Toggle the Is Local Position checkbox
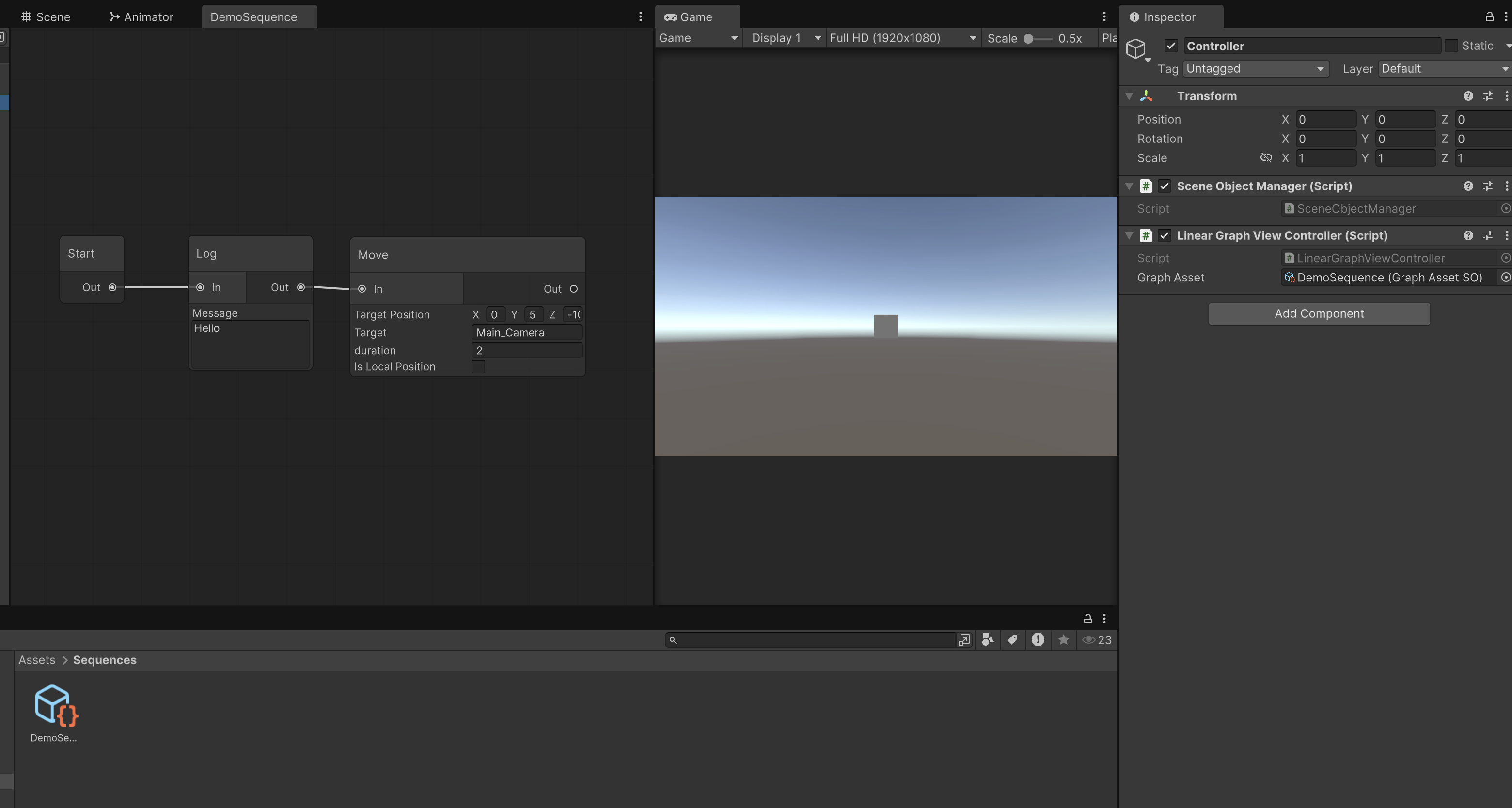This screenshot has width=1512, height=808. [479, 366]
